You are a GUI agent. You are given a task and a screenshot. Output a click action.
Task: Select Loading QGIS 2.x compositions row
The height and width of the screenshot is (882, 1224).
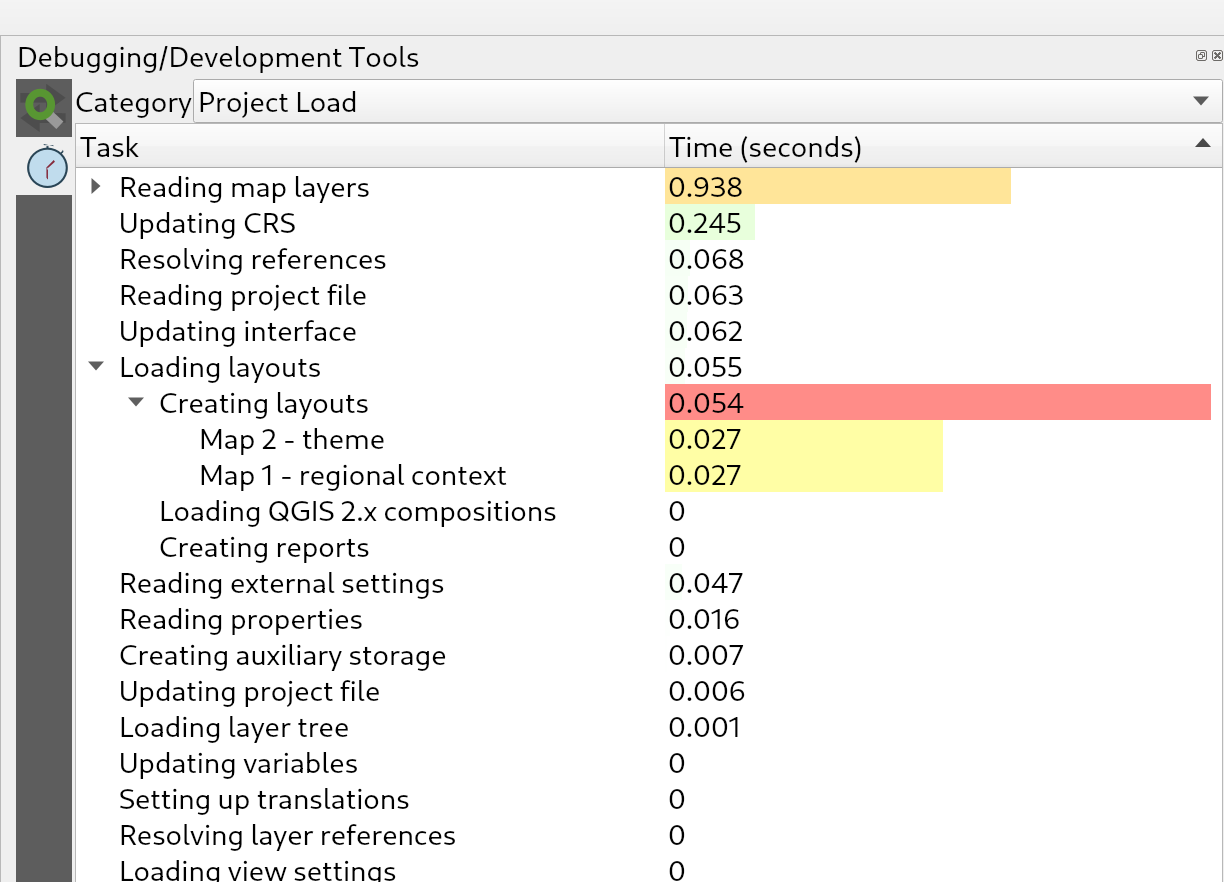click(x=357, y=512)
